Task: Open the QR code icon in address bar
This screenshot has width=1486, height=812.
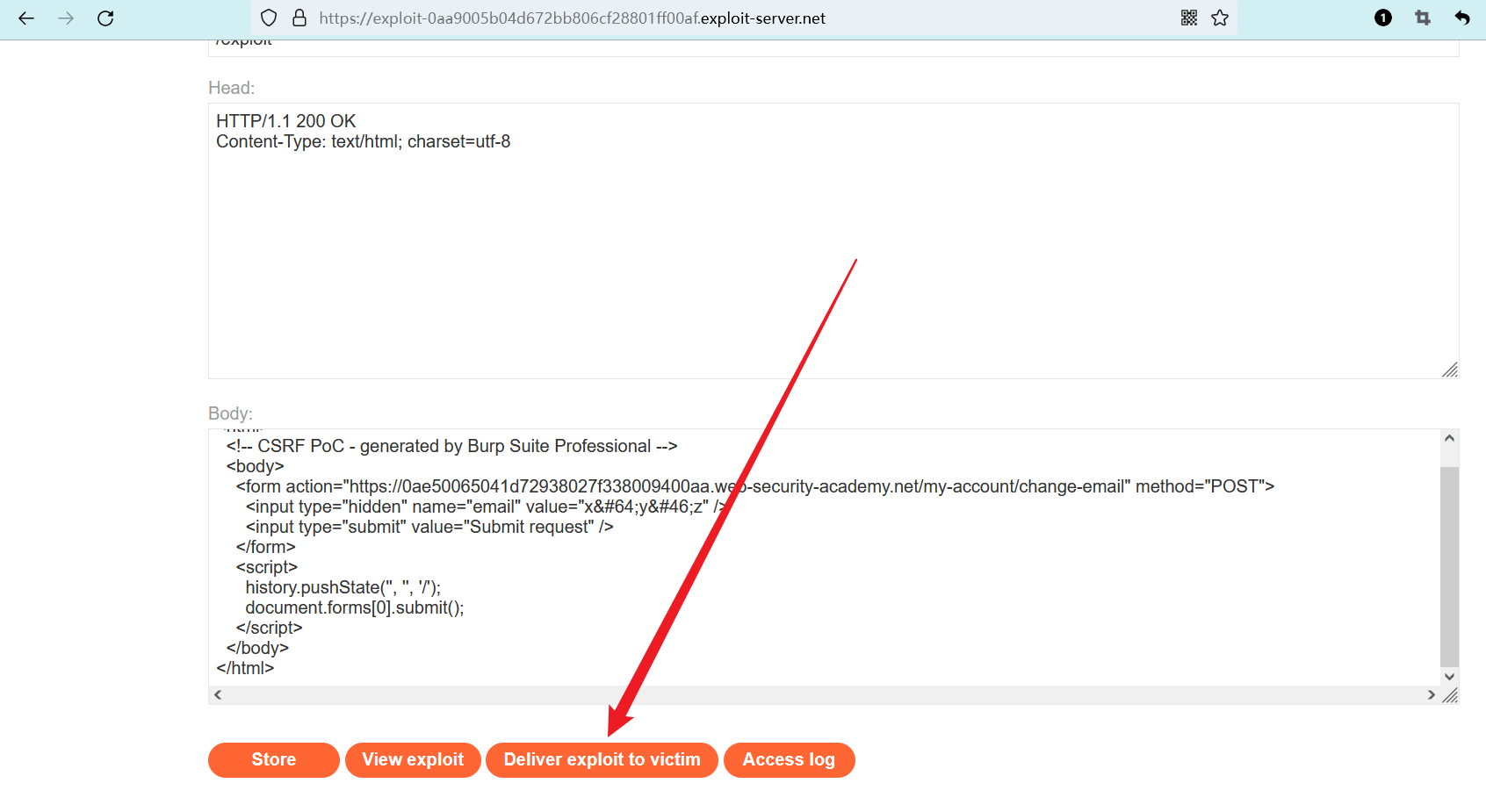Action: 1189,18
